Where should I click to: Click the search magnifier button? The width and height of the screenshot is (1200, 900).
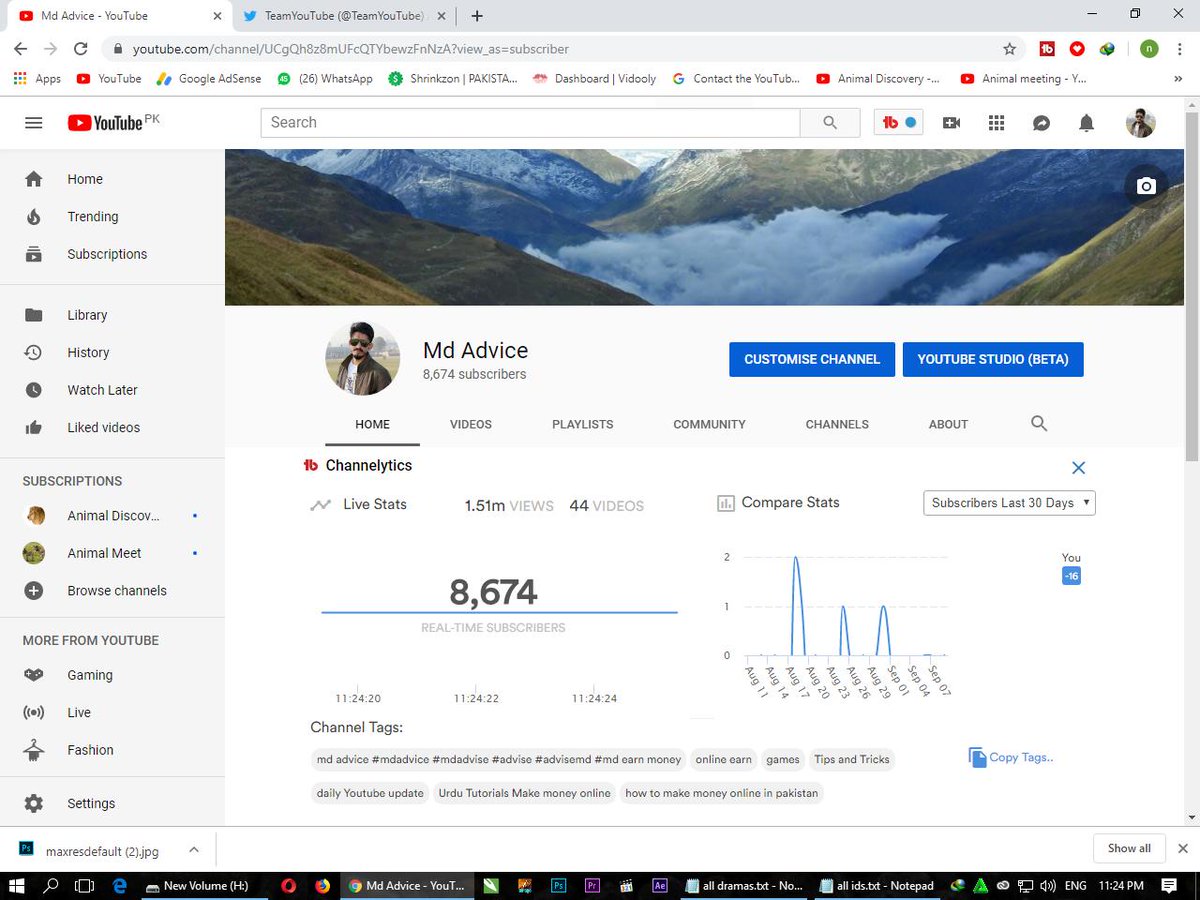830,122
